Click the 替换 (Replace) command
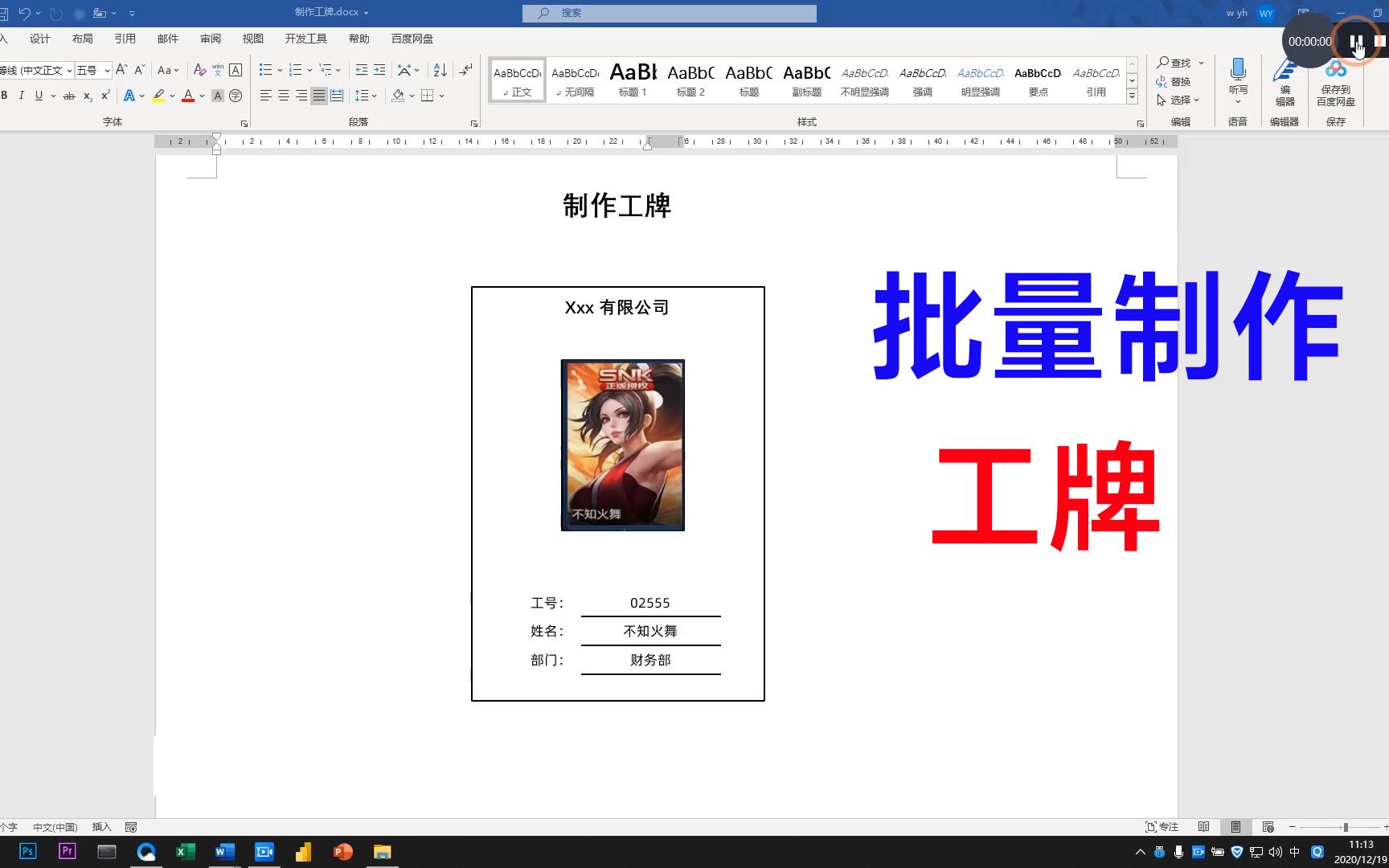 click(x=1181, y=80)
